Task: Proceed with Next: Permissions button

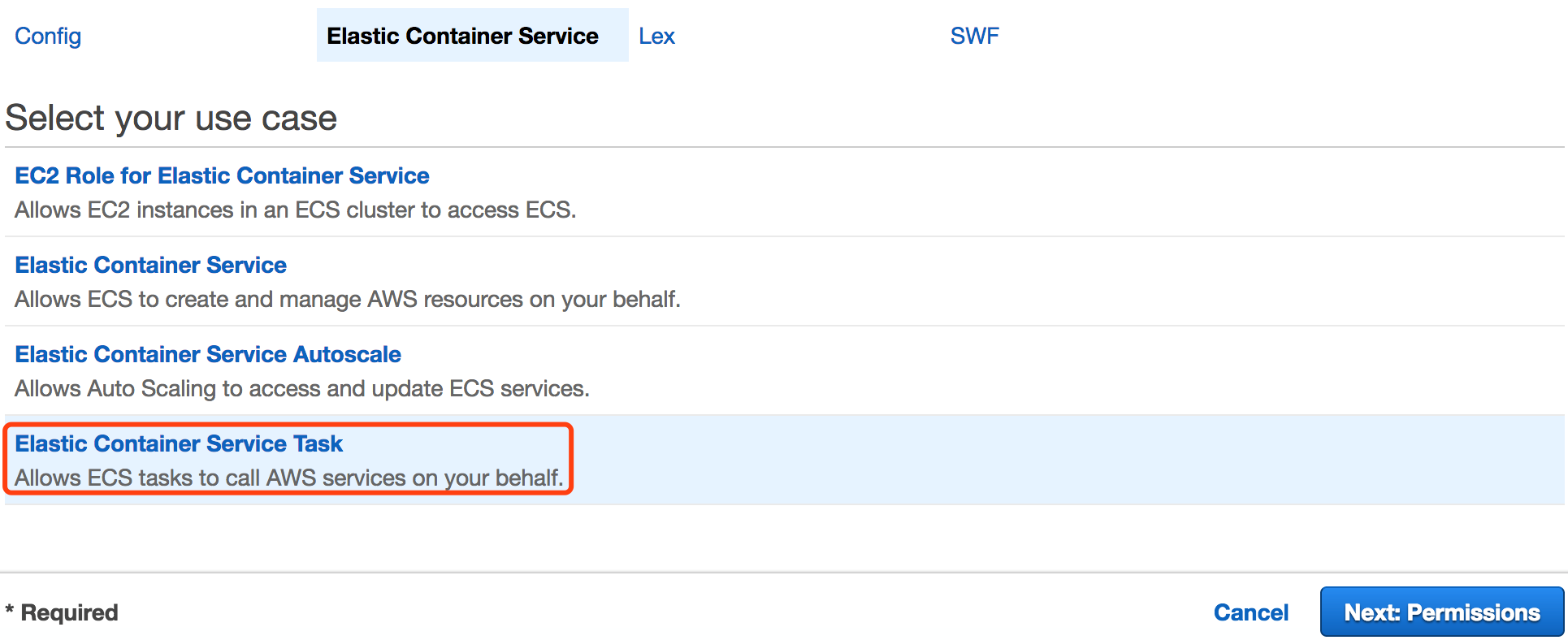Action: click(x=1442, y=612)
